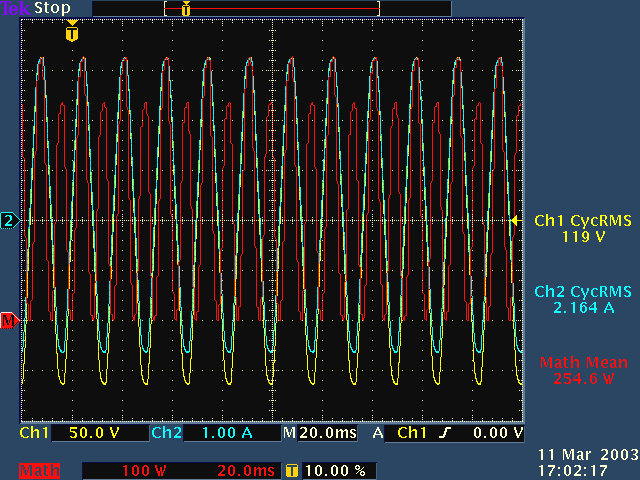The height and width of the screenshot is (480, 640).
Task: Select the red Math waveform reference marker
Action: pyautogui.click(x=9, y=320)
